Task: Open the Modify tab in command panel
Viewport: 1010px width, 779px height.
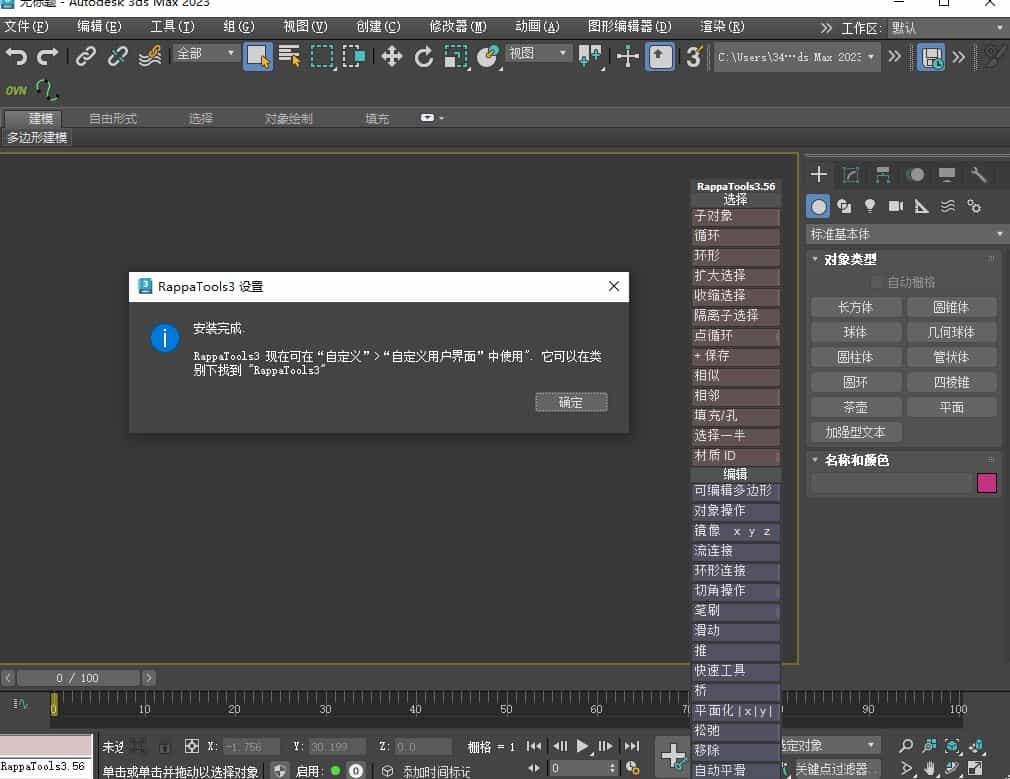Action: point(851,174)
